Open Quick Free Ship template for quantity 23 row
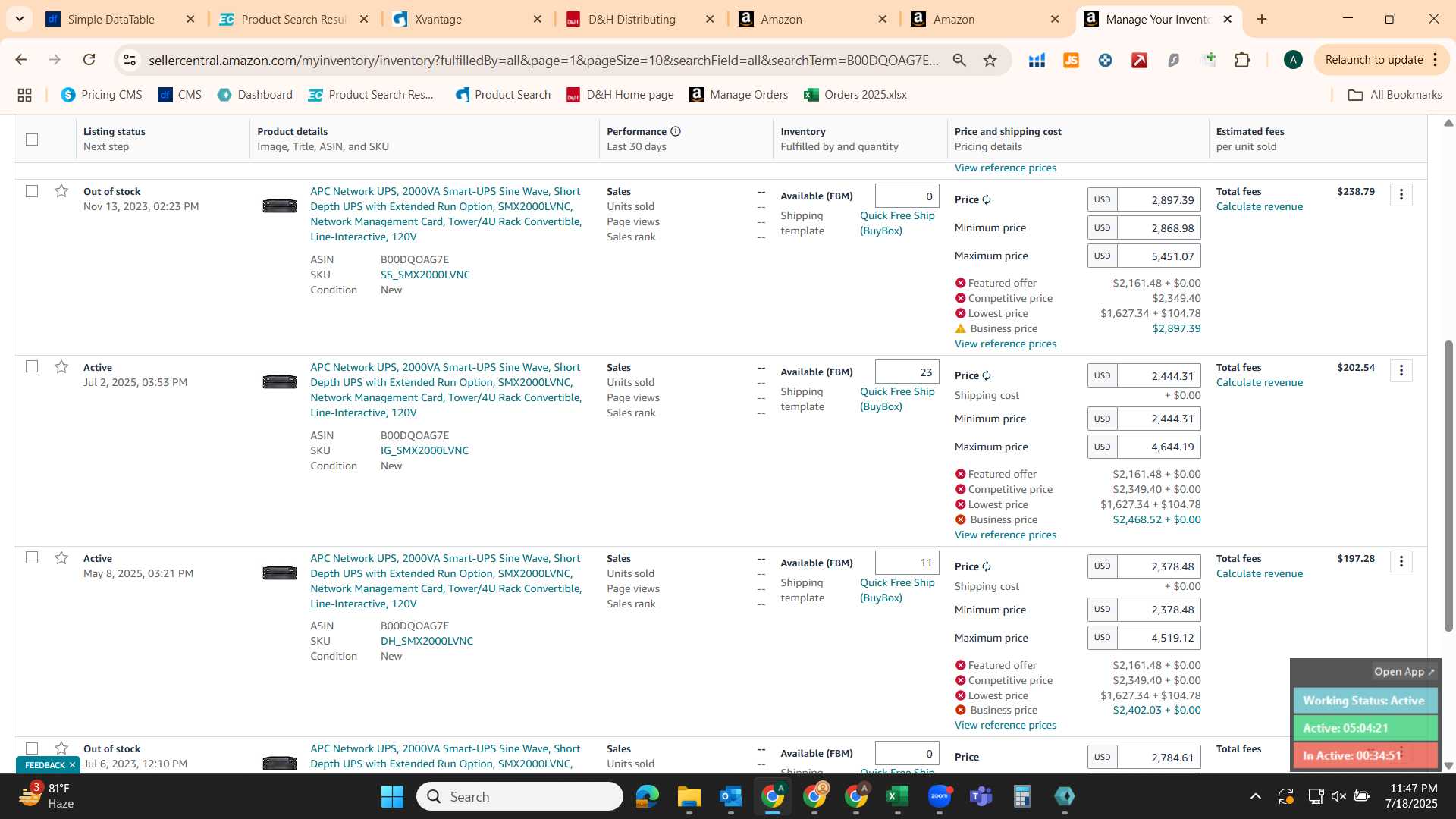 (x=897, y=399)
